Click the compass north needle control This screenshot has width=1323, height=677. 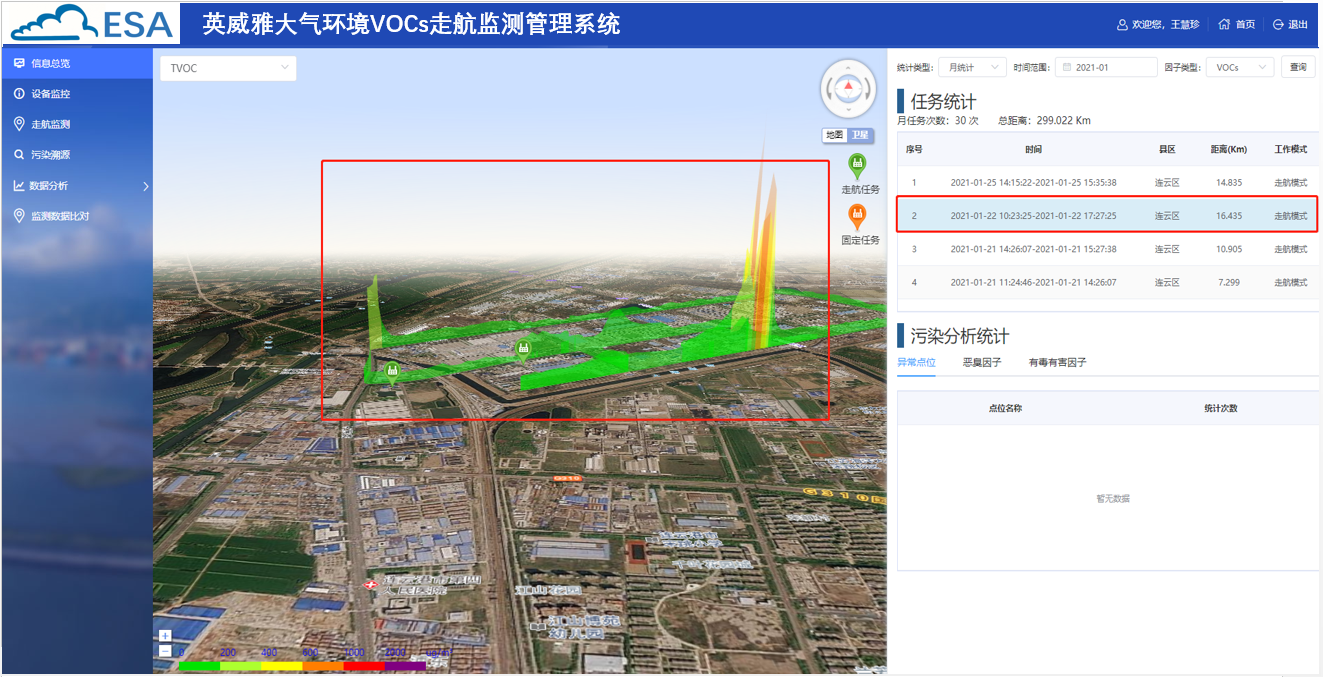(849, 87)
